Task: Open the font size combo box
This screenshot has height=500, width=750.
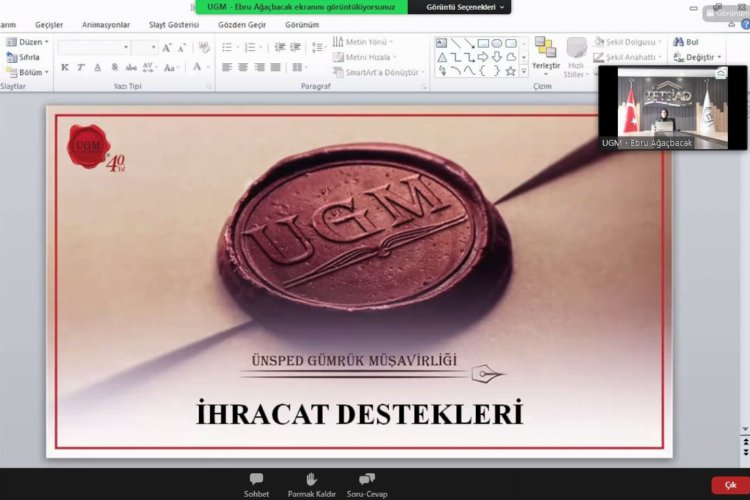Action: click(x=145, y=47)
